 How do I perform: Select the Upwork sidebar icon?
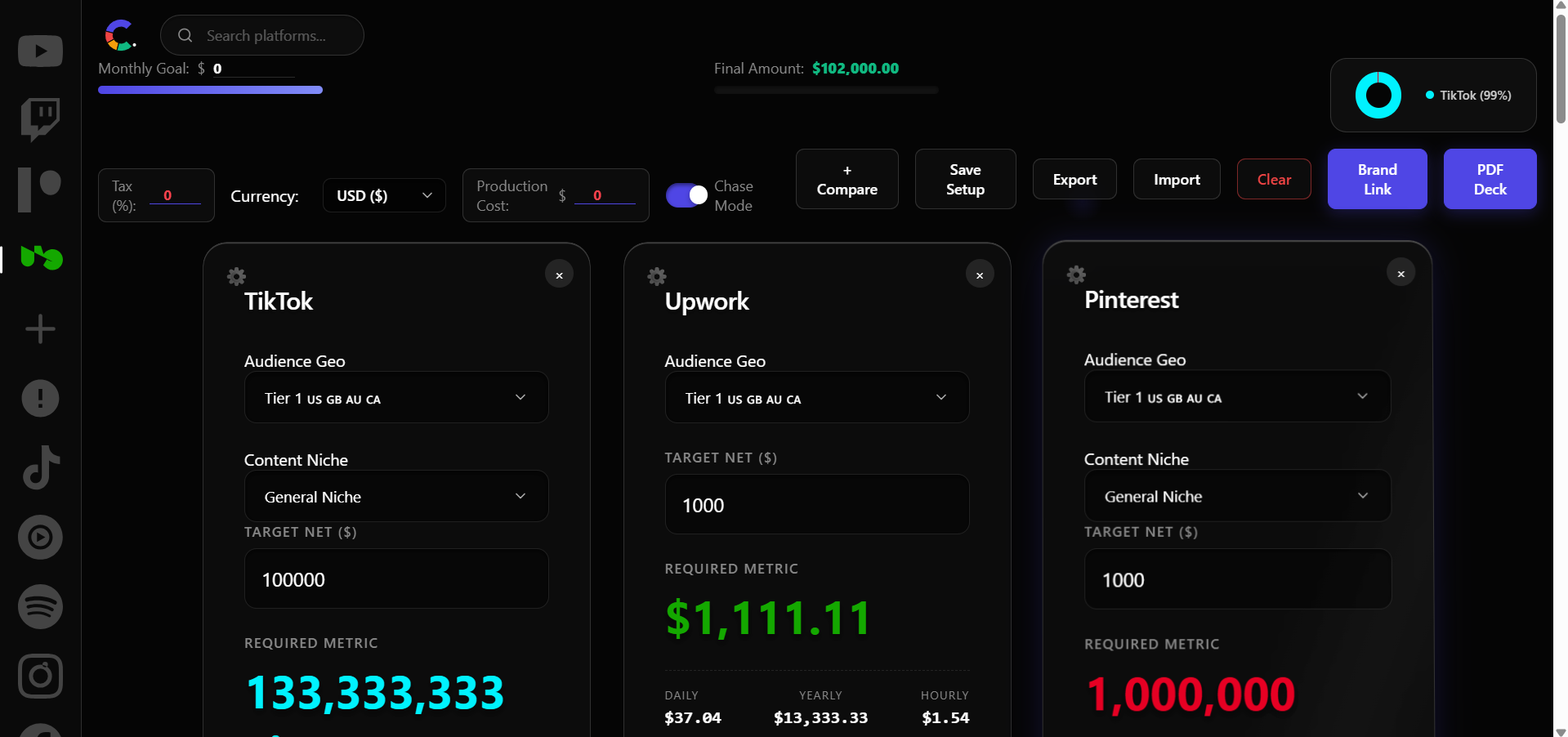coord(42,258)
